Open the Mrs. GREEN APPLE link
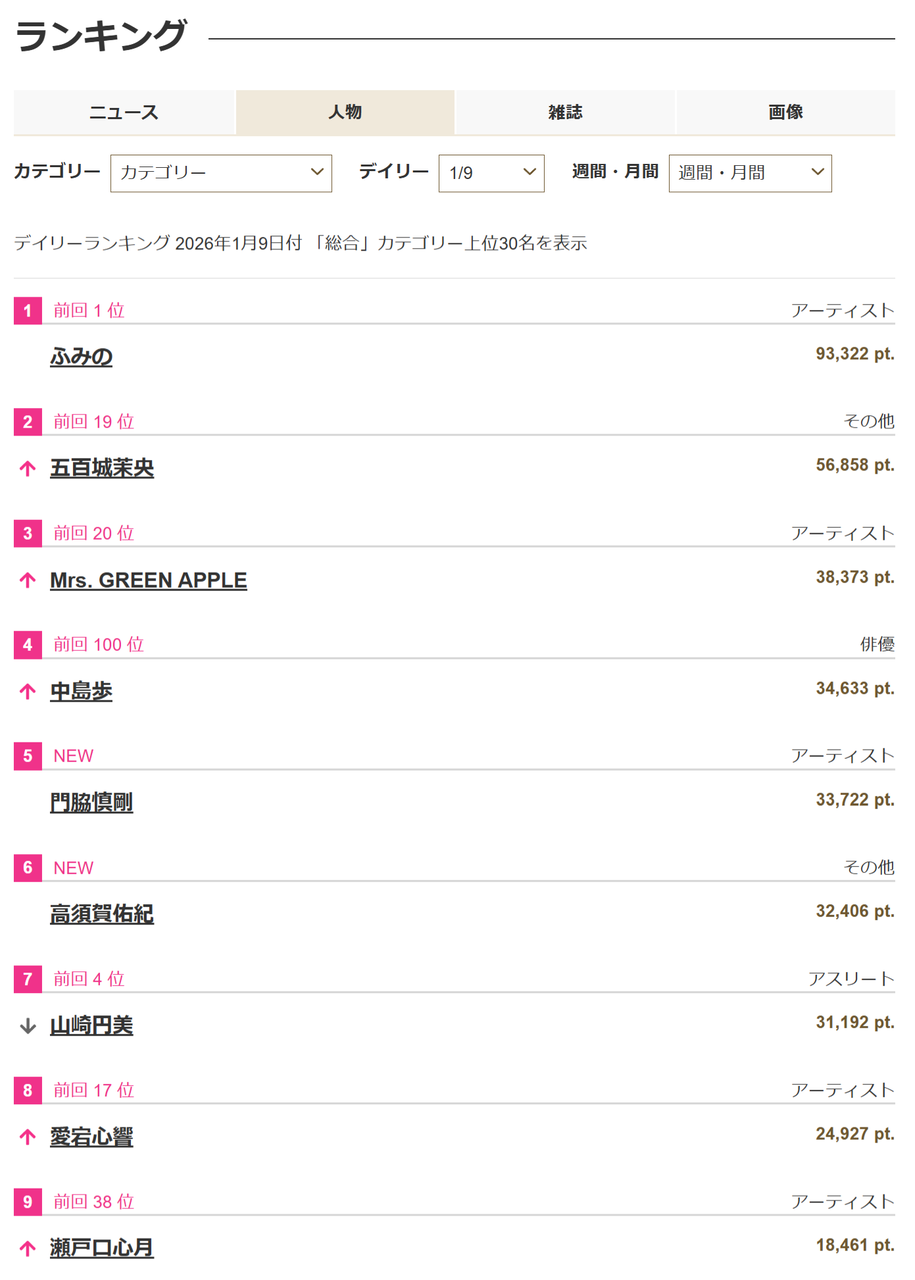The width and height of the screenshot is (915, 1280). tap(148, 580)
